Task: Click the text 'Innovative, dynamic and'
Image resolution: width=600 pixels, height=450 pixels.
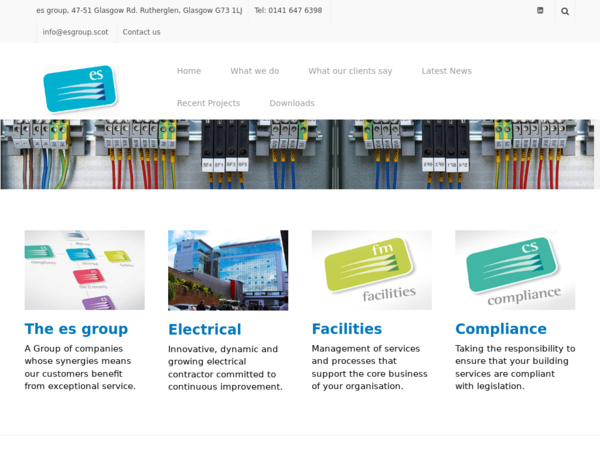Action: (x=223, y=349)
